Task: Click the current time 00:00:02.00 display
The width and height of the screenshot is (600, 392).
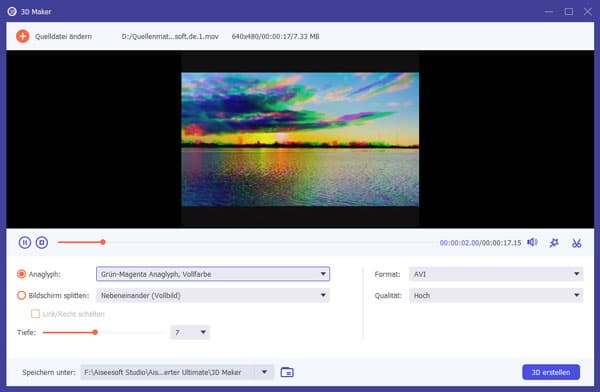Action: coord(459,243)
